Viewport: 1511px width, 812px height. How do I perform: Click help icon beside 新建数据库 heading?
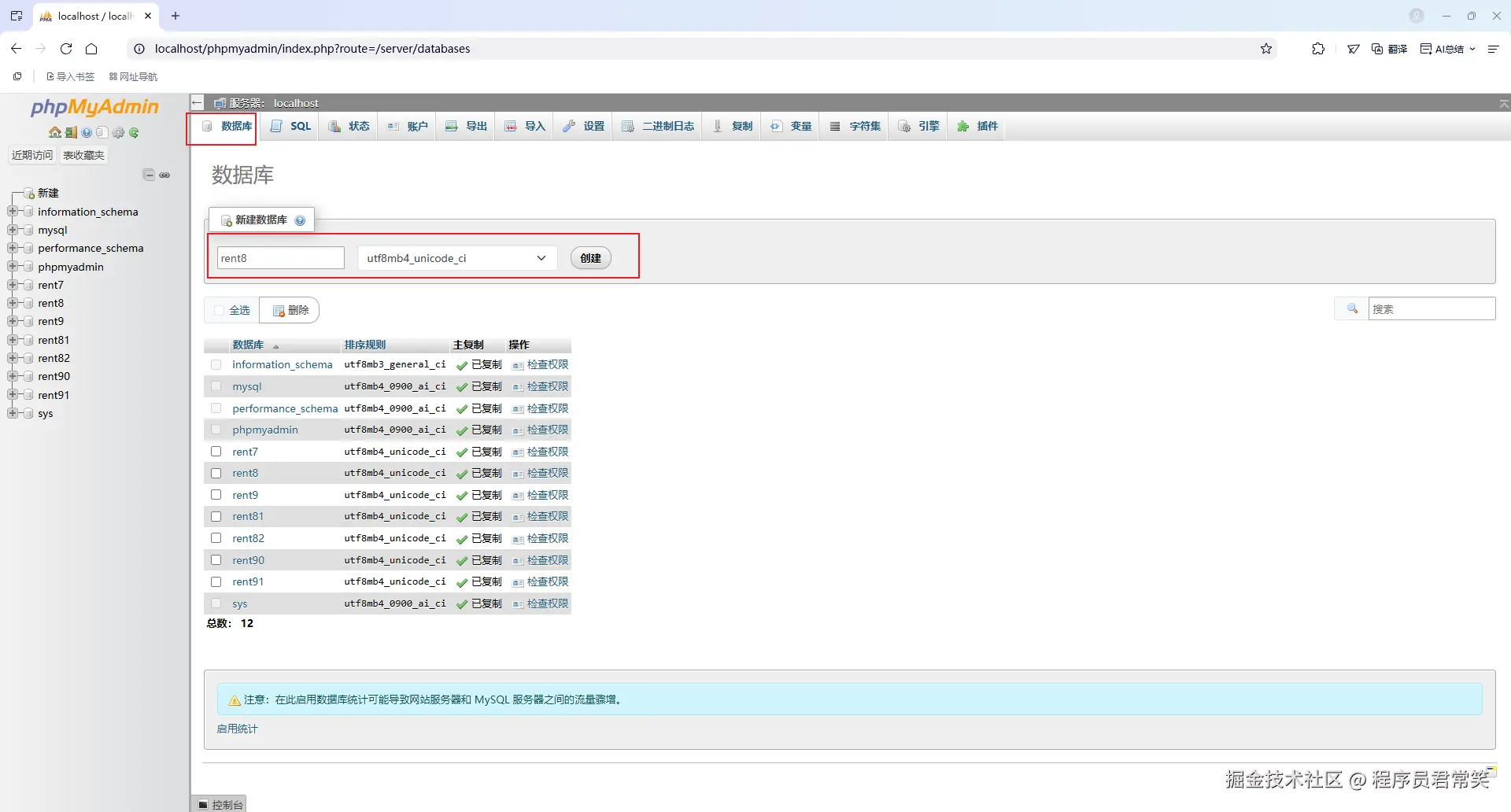point(300,220)
